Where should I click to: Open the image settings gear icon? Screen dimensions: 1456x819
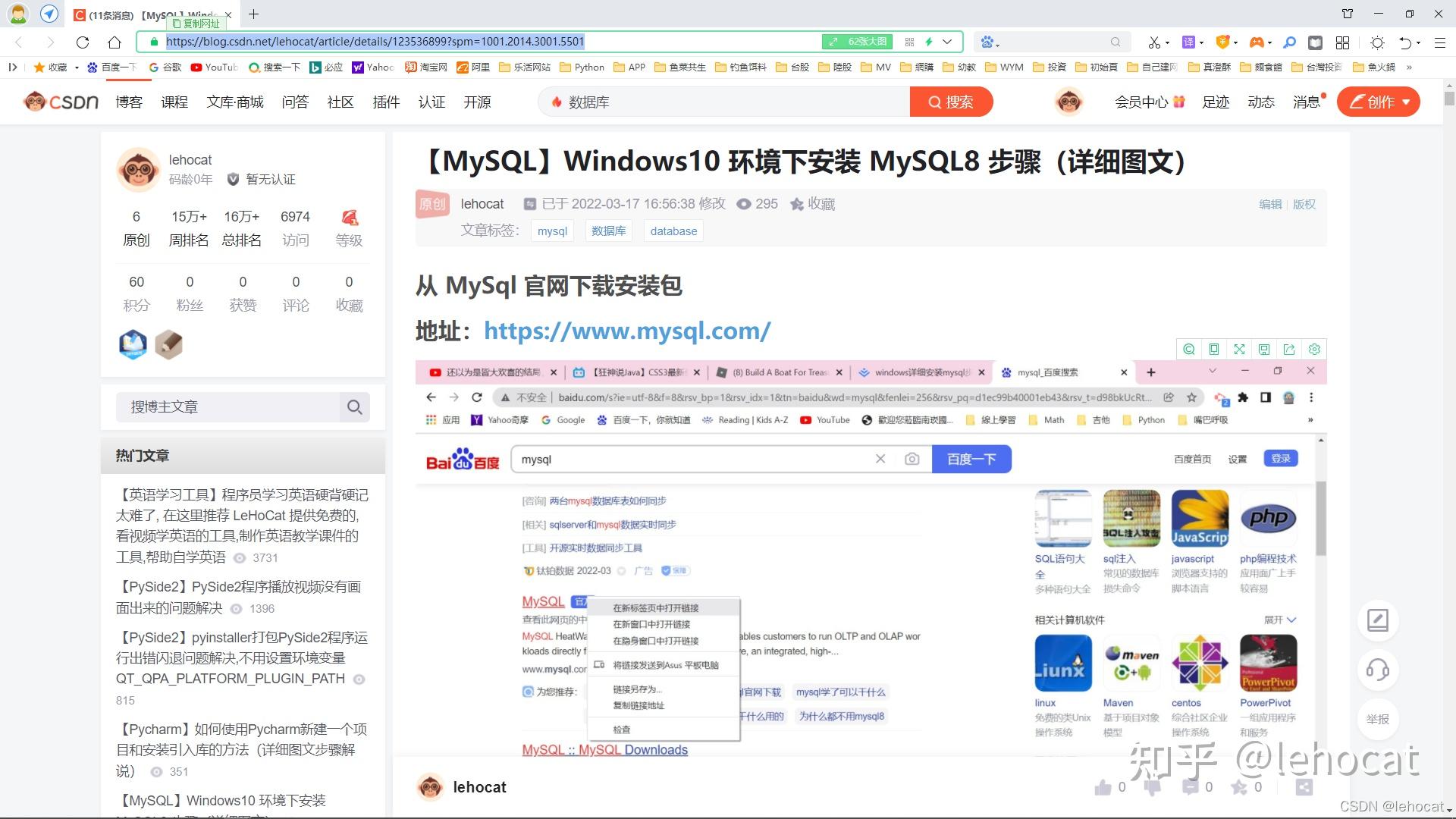coord(1314,349)
